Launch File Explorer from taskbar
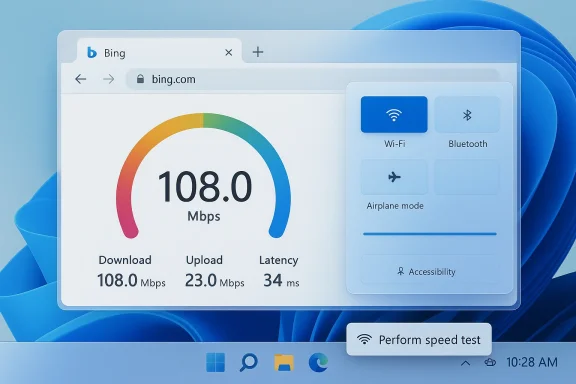This screenshot has width=576, height=384. 284,363
